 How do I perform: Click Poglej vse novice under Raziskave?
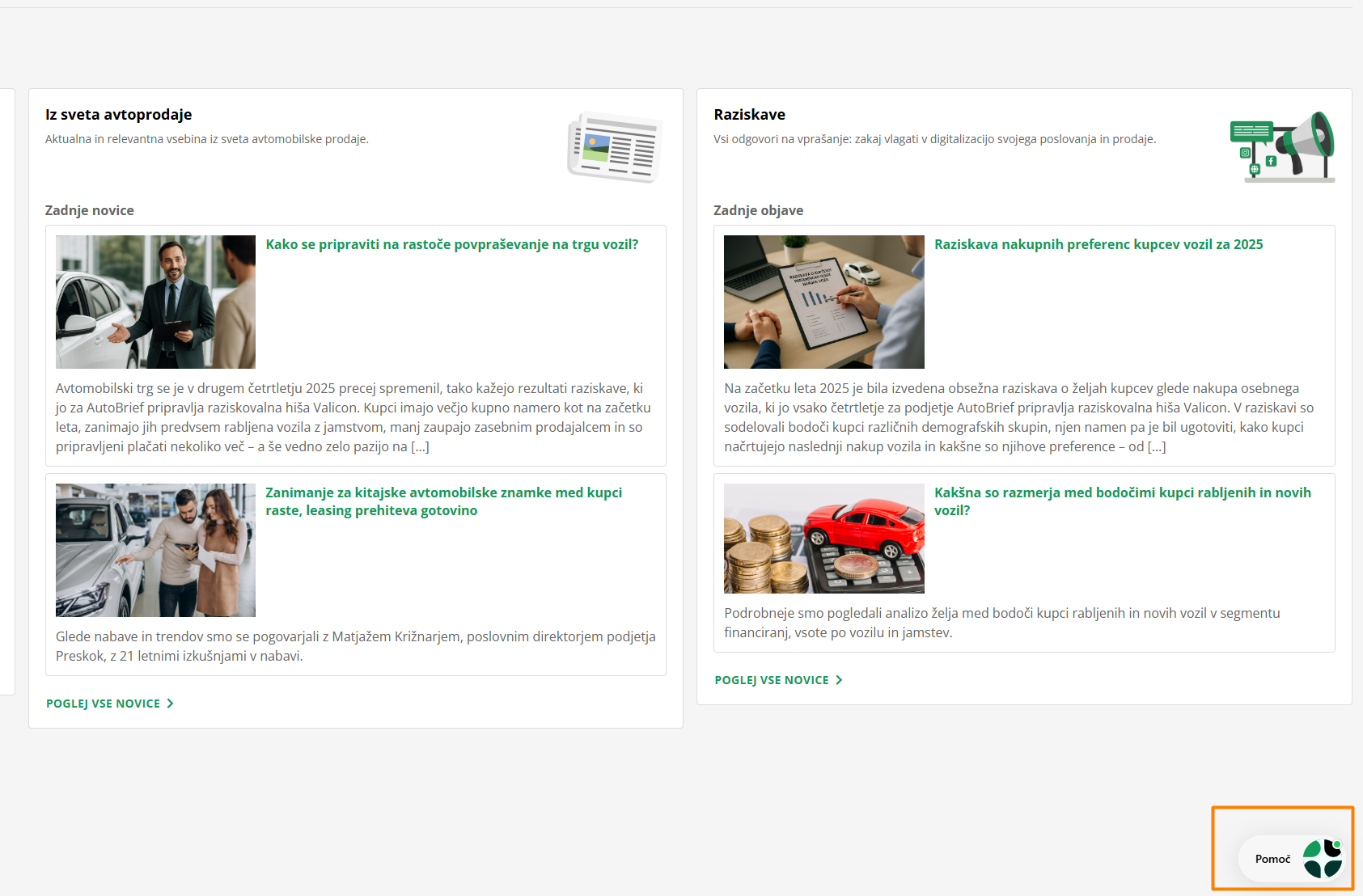pos(772,680)
